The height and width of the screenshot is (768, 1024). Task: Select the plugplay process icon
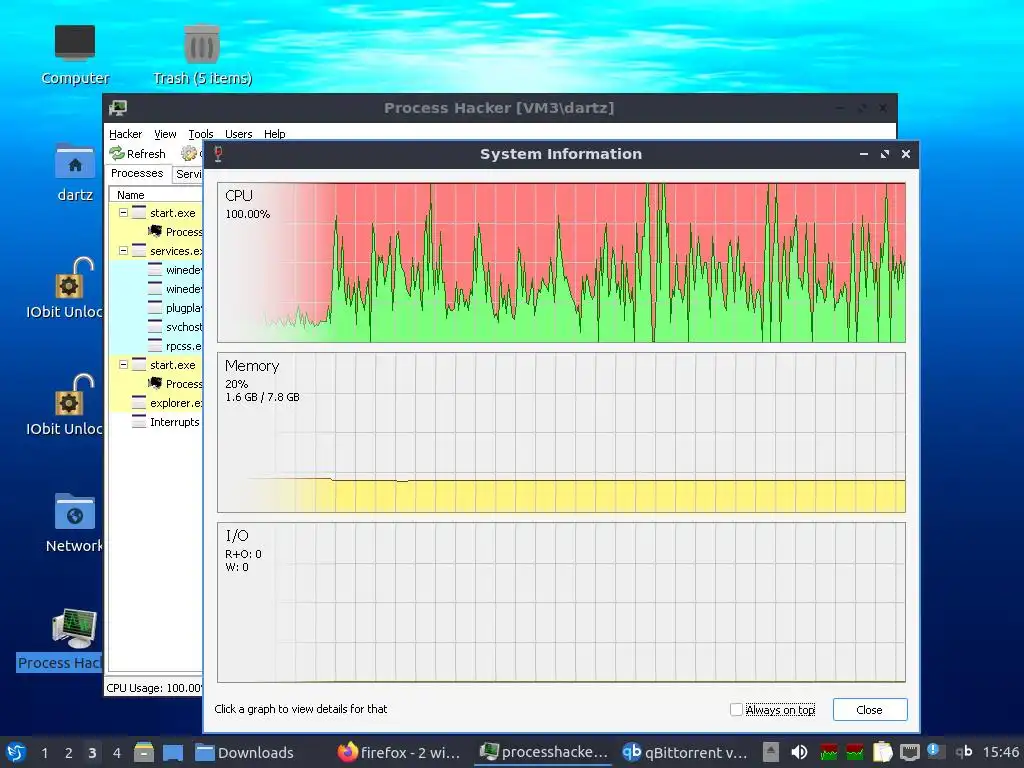(155, 308)
